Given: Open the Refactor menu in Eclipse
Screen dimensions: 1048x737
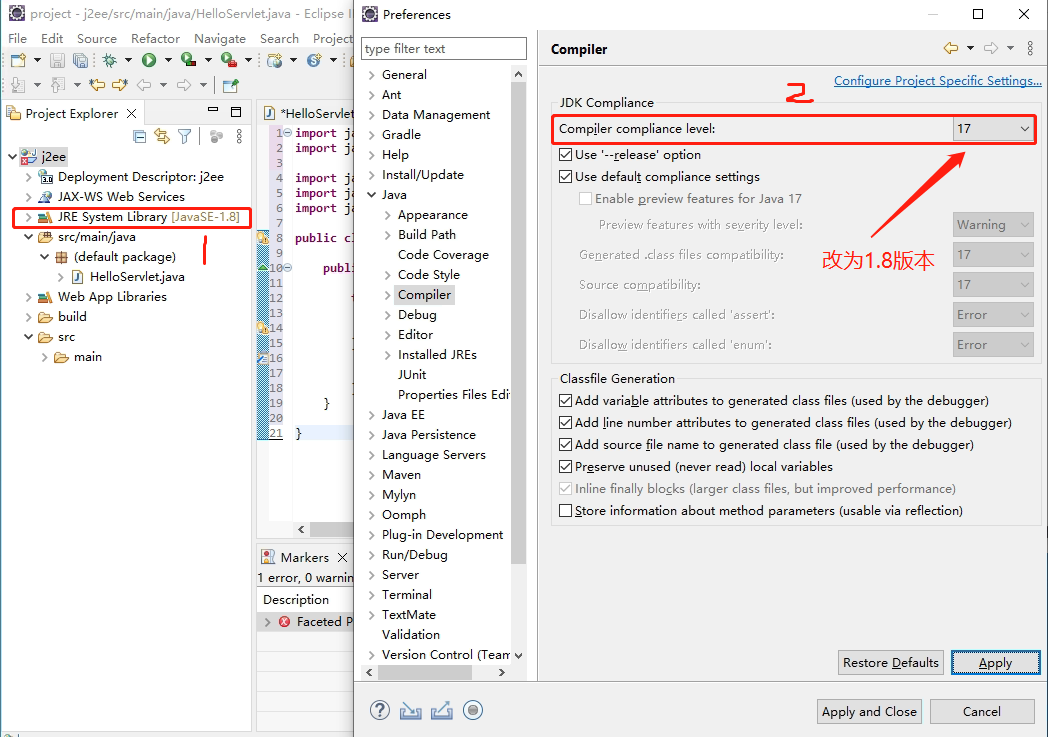Looking at the screenshot, I should coord(155,39).
